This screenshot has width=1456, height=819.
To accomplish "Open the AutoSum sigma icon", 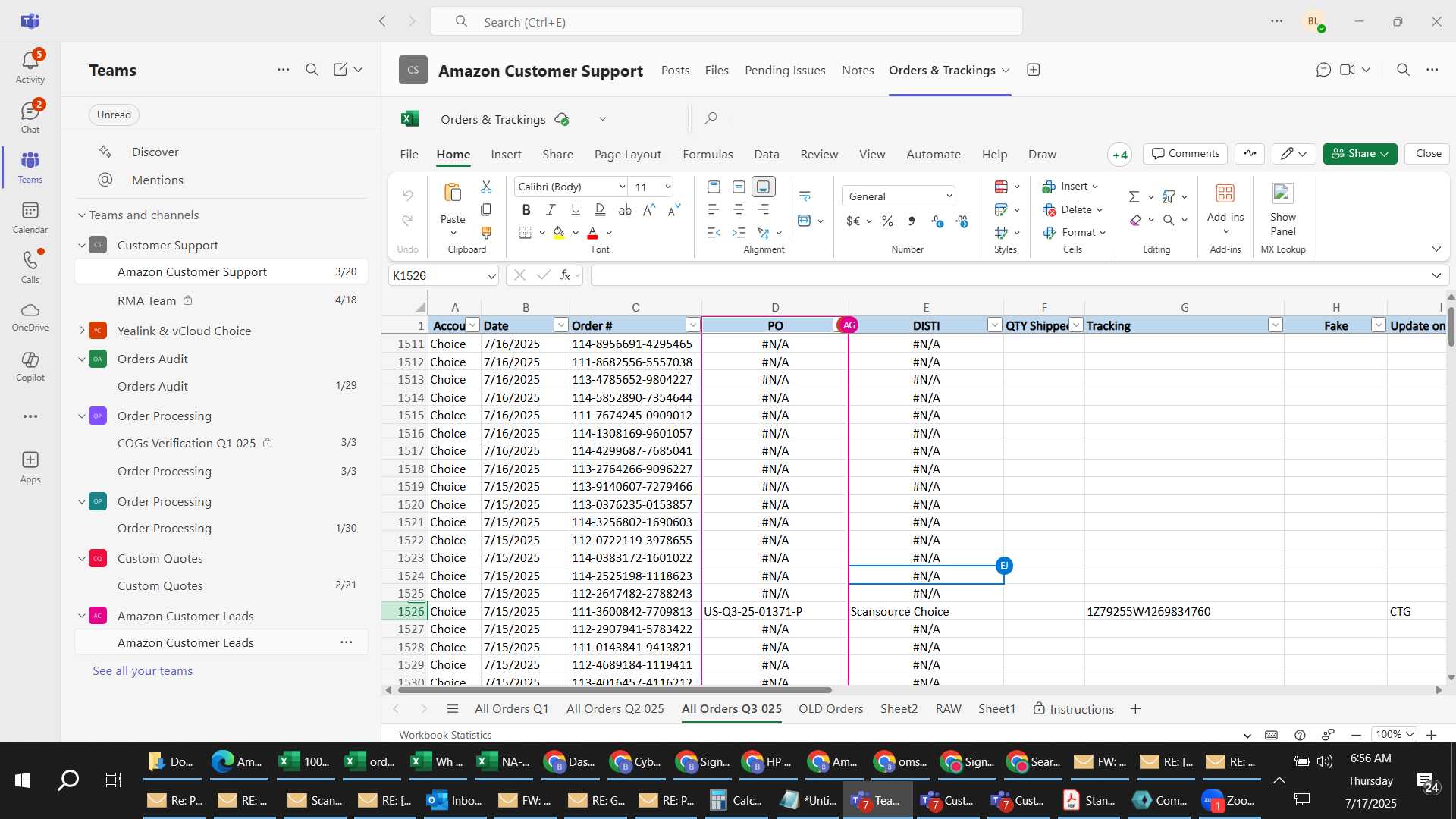I will (x=1134, y=196).
